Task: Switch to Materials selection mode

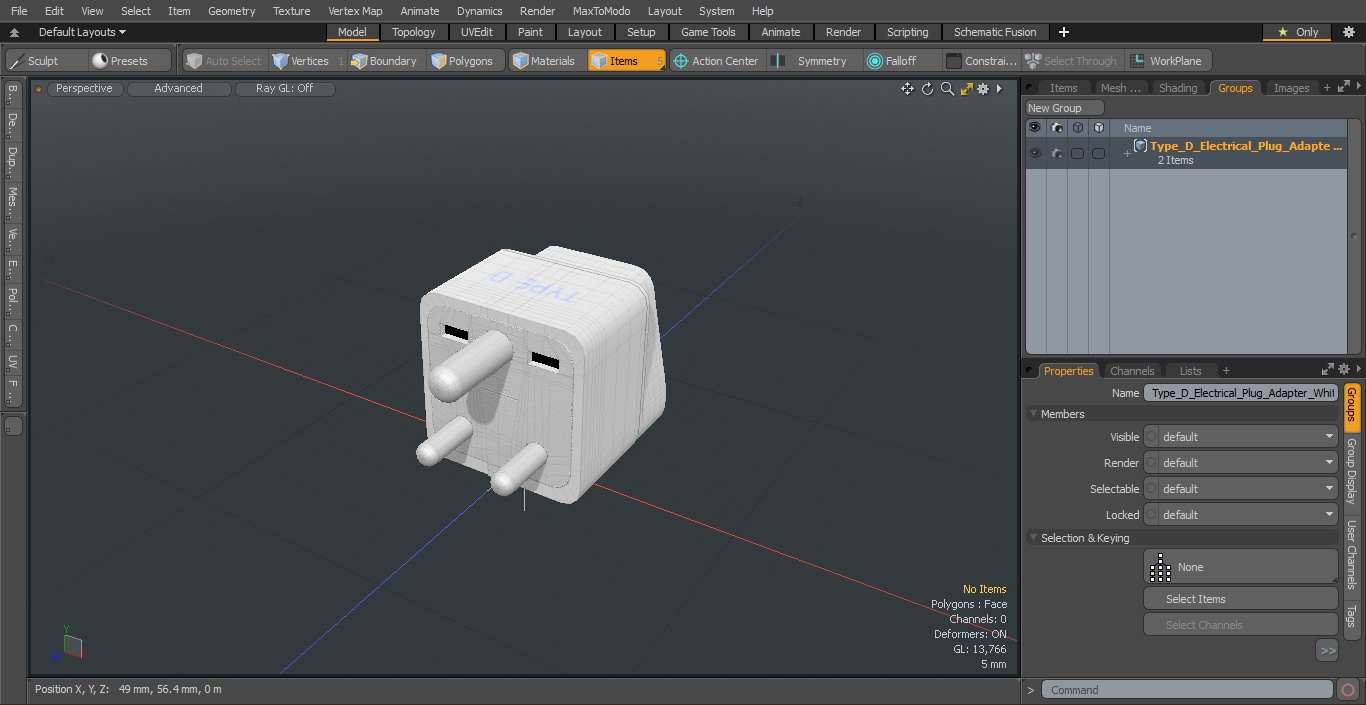Action: tap(544, 61)
